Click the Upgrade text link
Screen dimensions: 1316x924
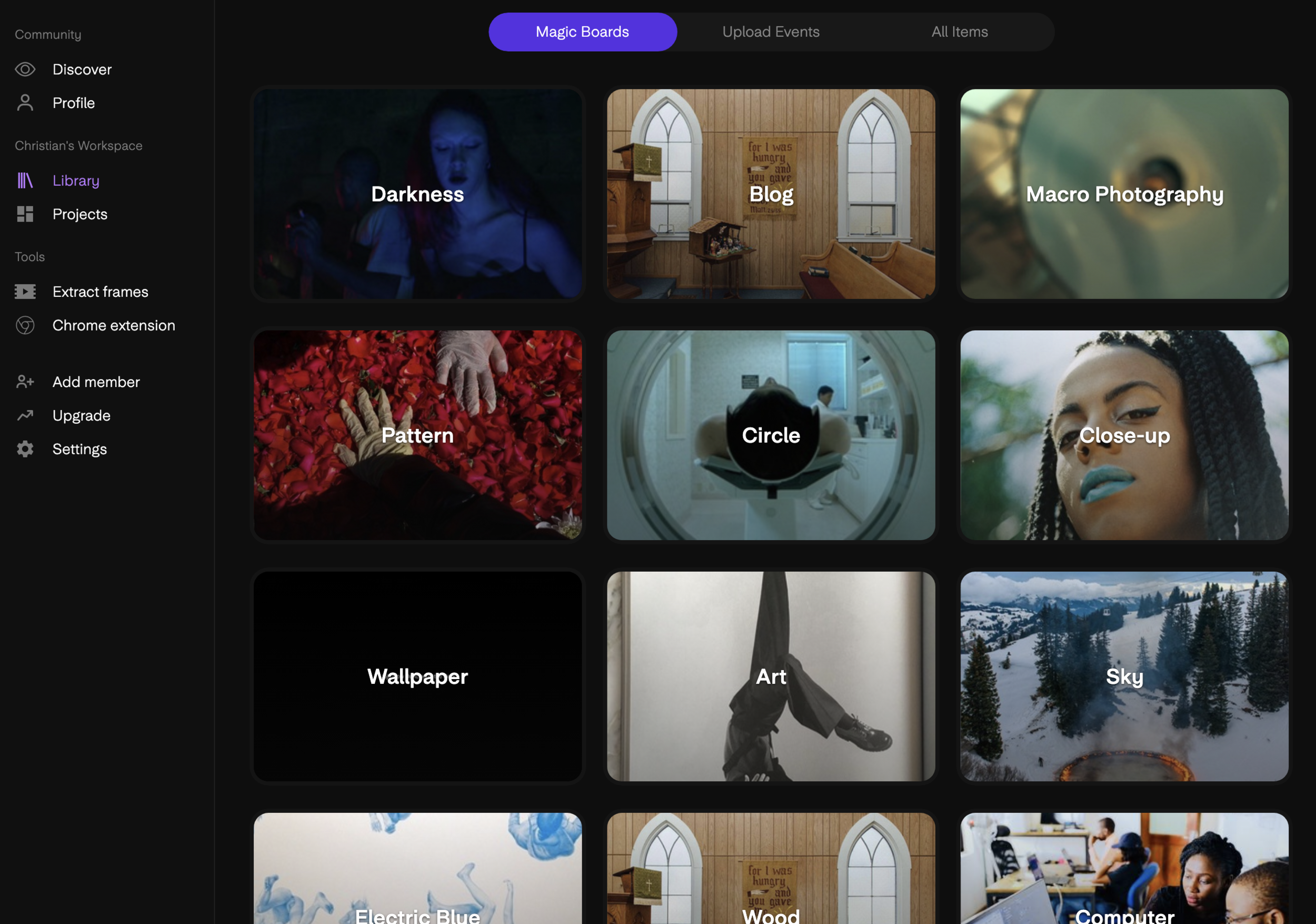point(82,415)
